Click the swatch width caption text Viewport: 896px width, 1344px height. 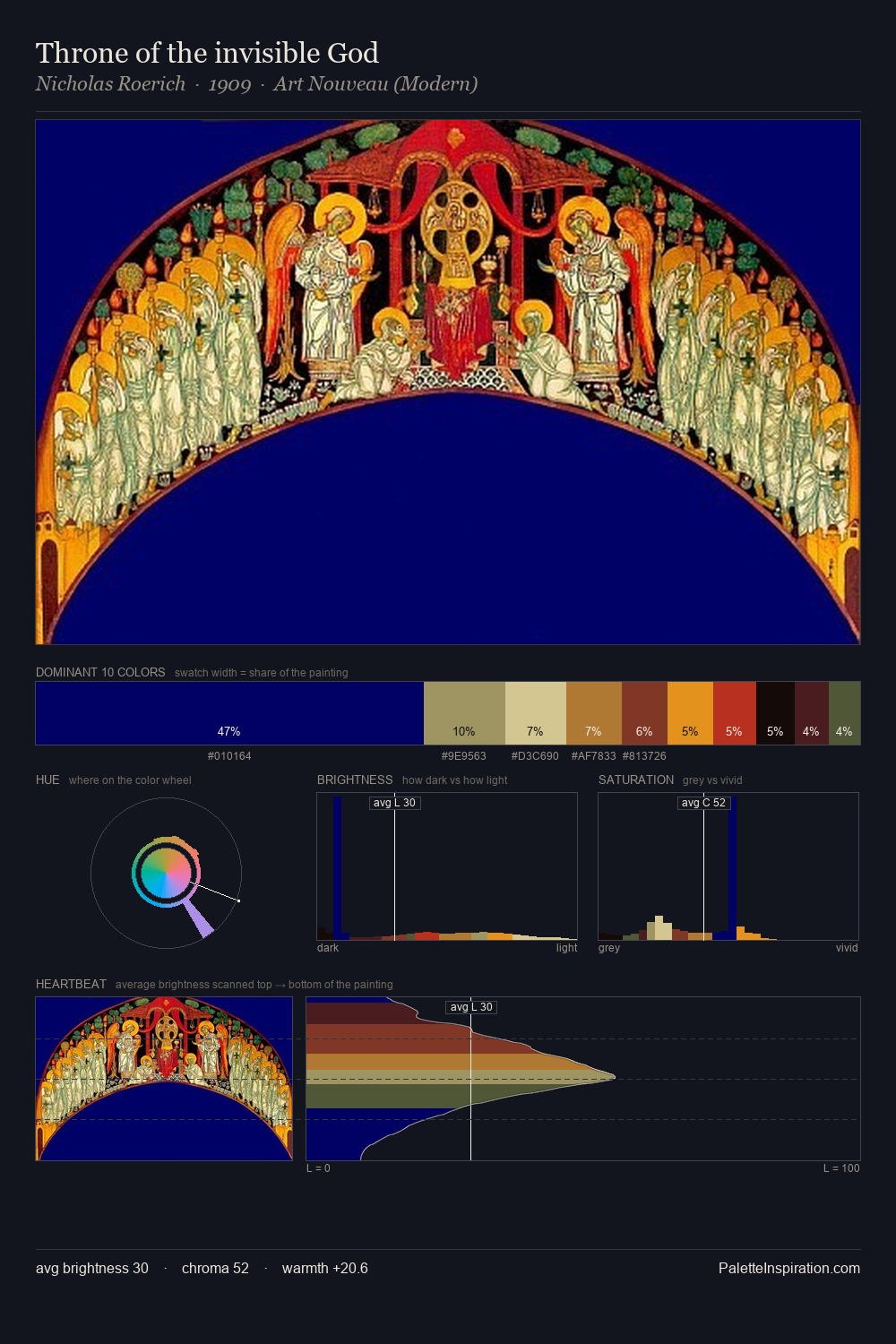click(x=262, y=673)
